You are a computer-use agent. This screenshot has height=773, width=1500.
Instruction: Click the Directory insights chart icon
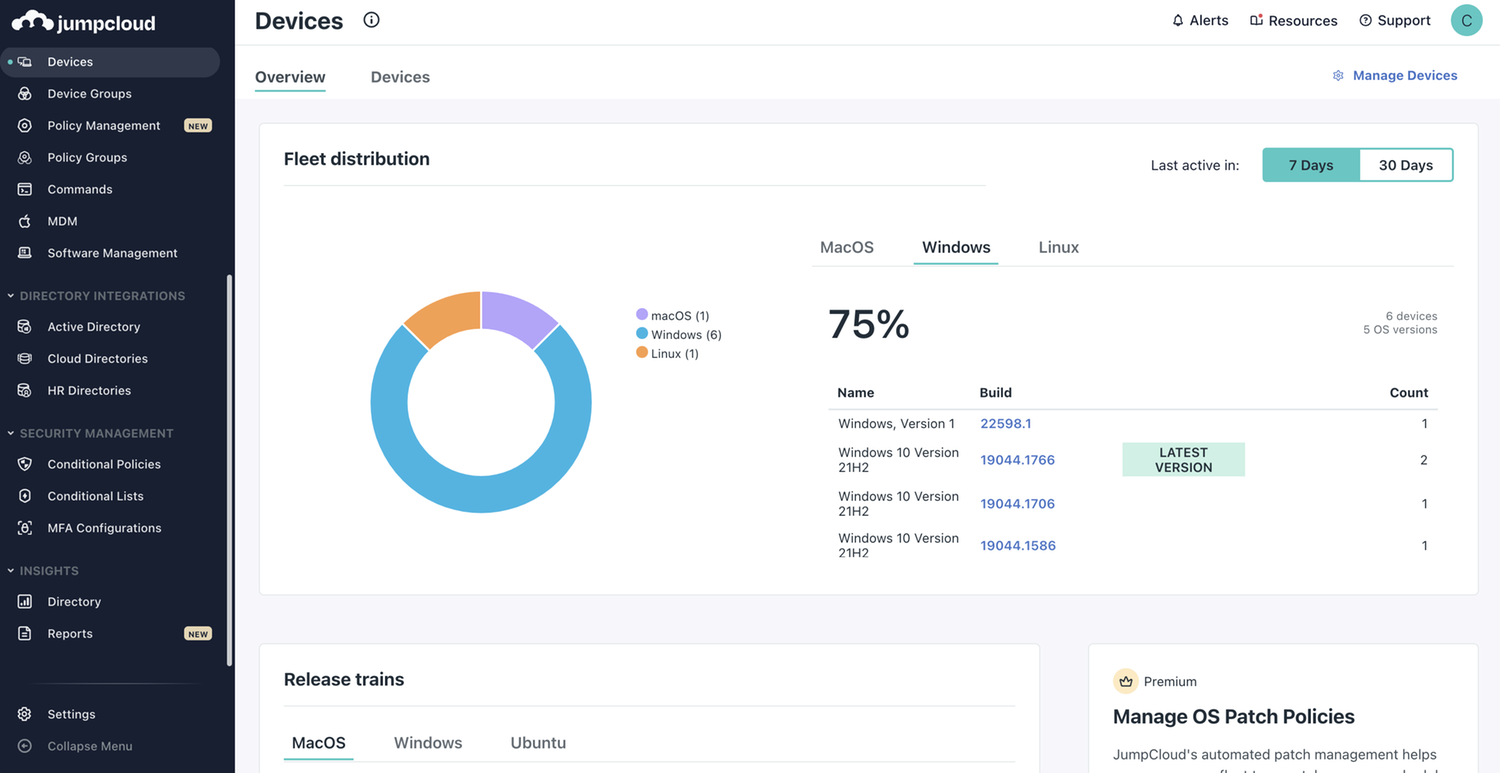(25, 602)
